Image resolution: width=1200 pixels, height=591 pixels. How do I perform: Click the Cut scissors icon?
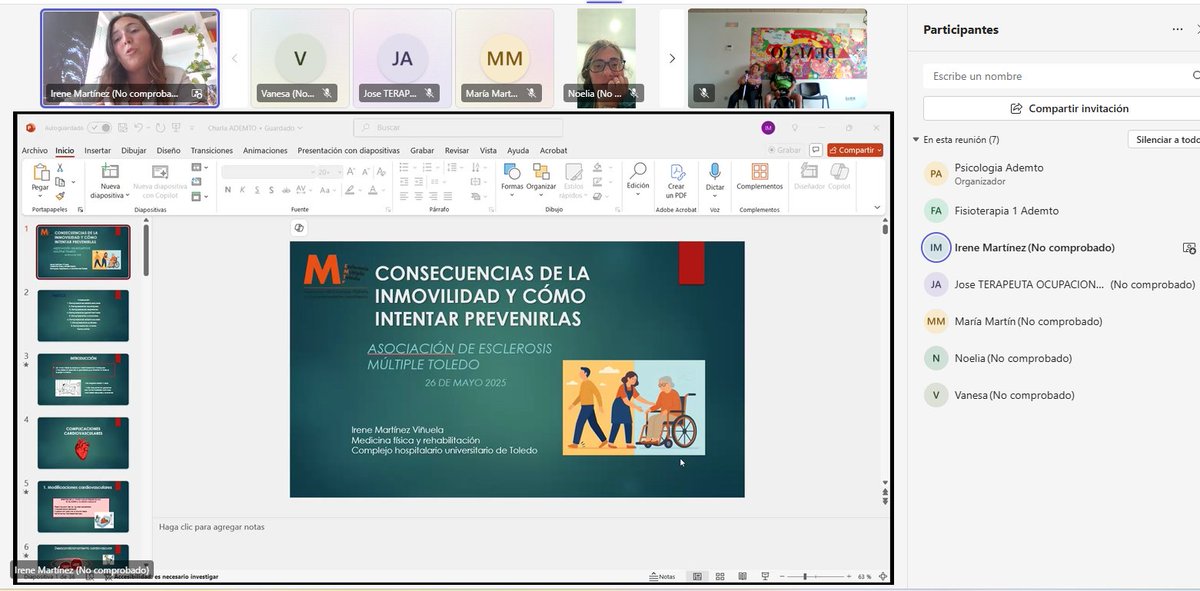(x=61, y=168)
